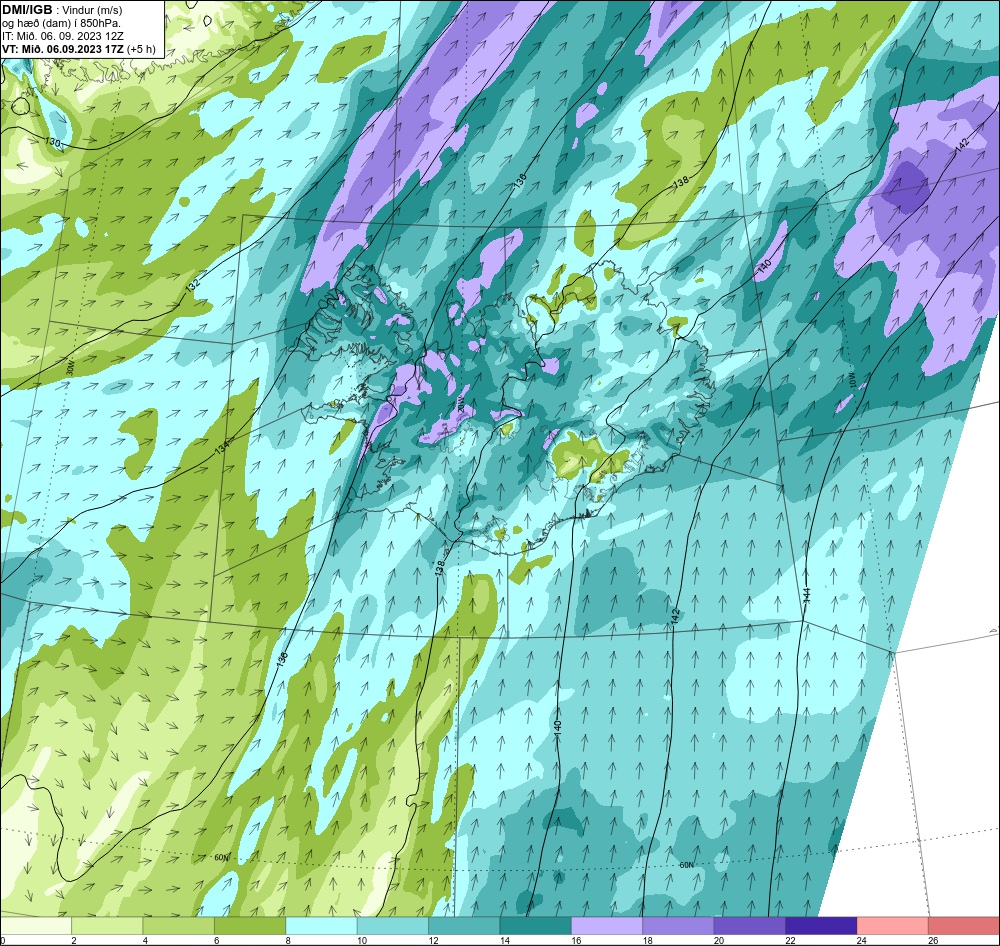Click the light green 2–4 m/s legend swatch
This screenshot has height=946, width=1000.
pyautogui.click(x=107, y=925)
